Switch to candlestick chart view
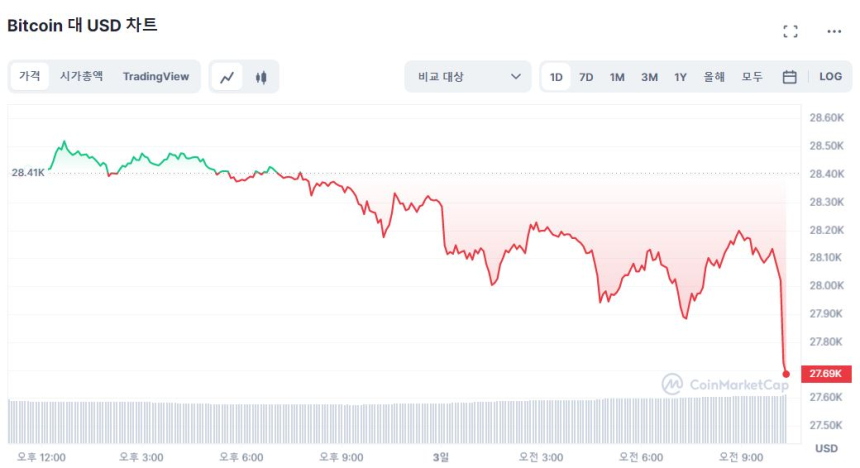The height and width of the screenshot is (468, 860). 261,76
